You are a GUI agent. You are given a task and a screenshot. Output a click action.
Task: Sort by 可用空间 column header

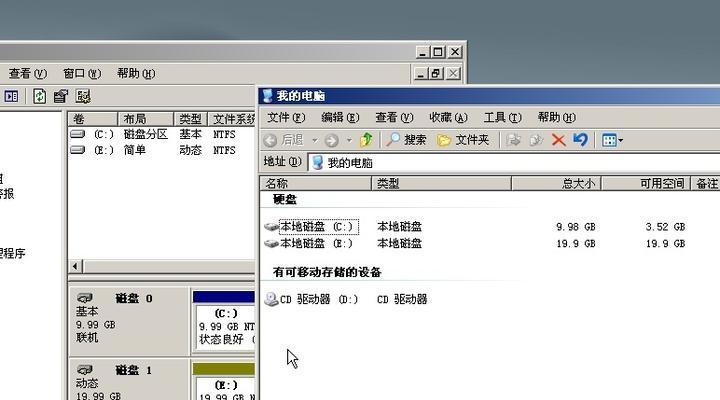coord(646,184)
